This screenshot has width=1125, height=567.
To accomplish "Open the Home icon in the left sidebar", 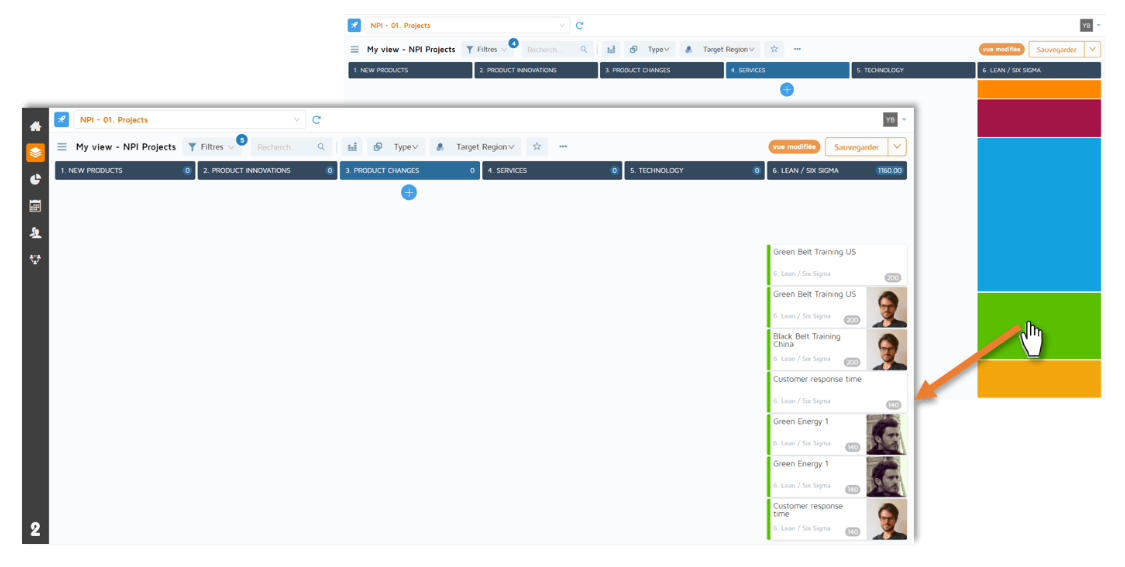I will click(x=35, y=127).
